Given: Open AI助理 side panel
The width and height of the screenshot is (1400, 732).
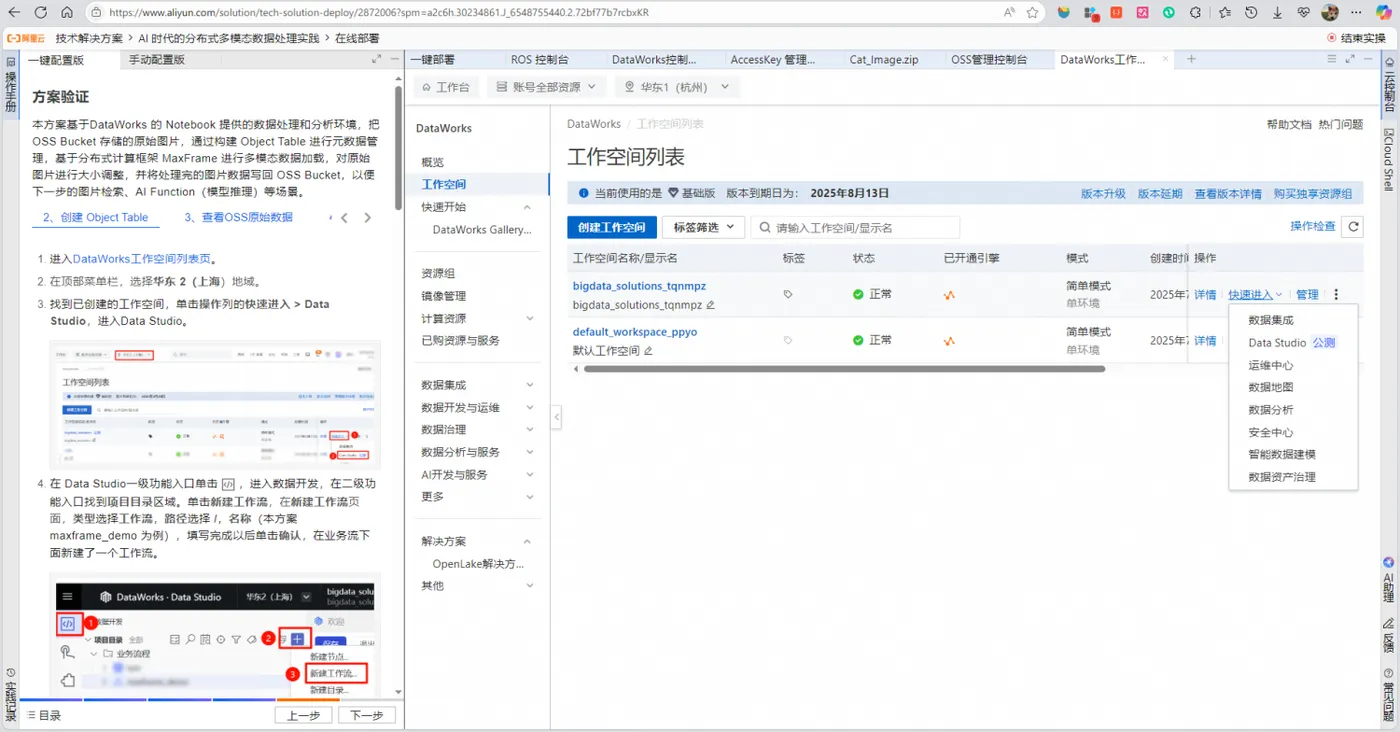Looking at the screenshot, I should pos(1389,580).
